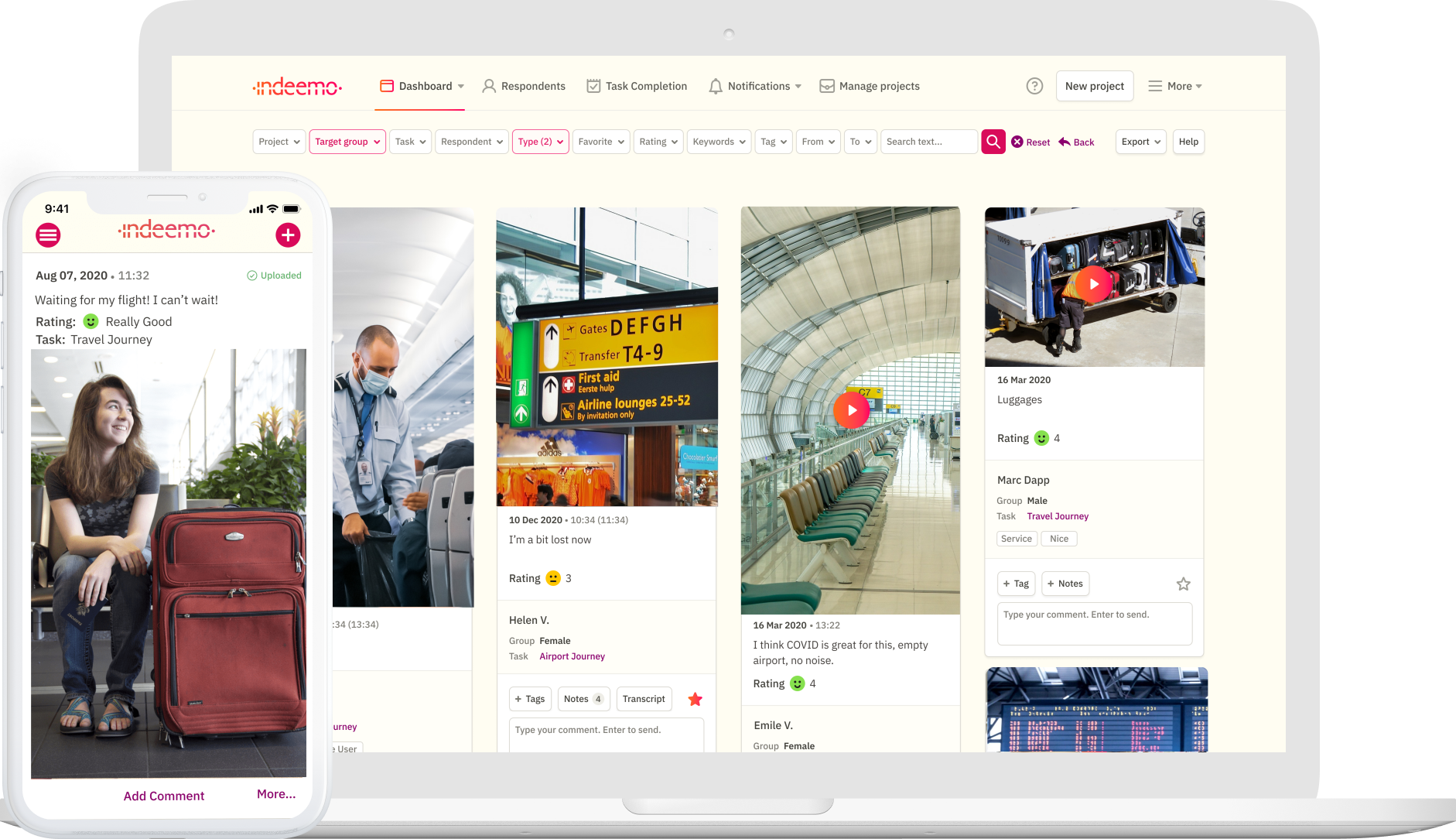
Task: Open the help question mark icon
Action: coord(1034,86)
